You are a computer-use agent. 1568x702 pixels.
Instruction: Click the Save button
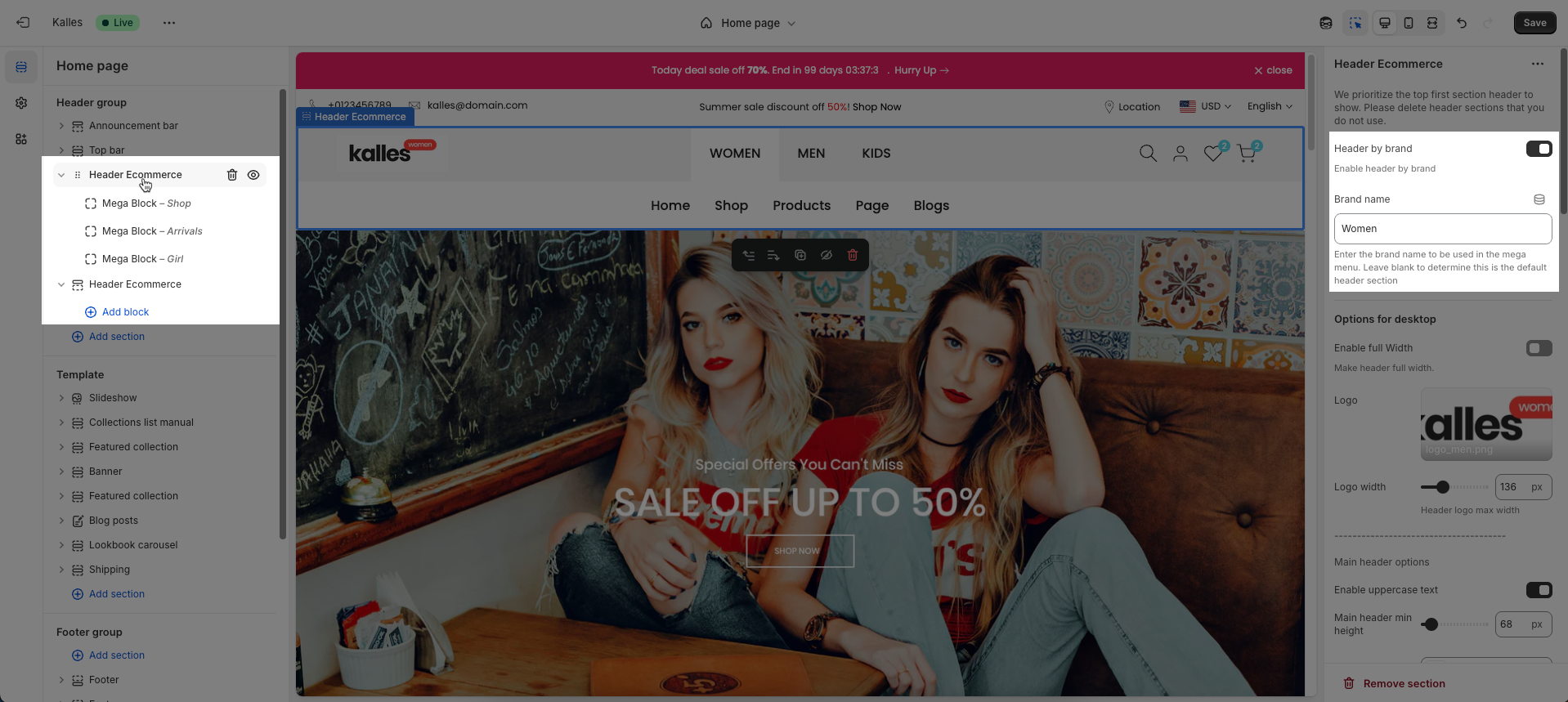tap(1534, 23)
